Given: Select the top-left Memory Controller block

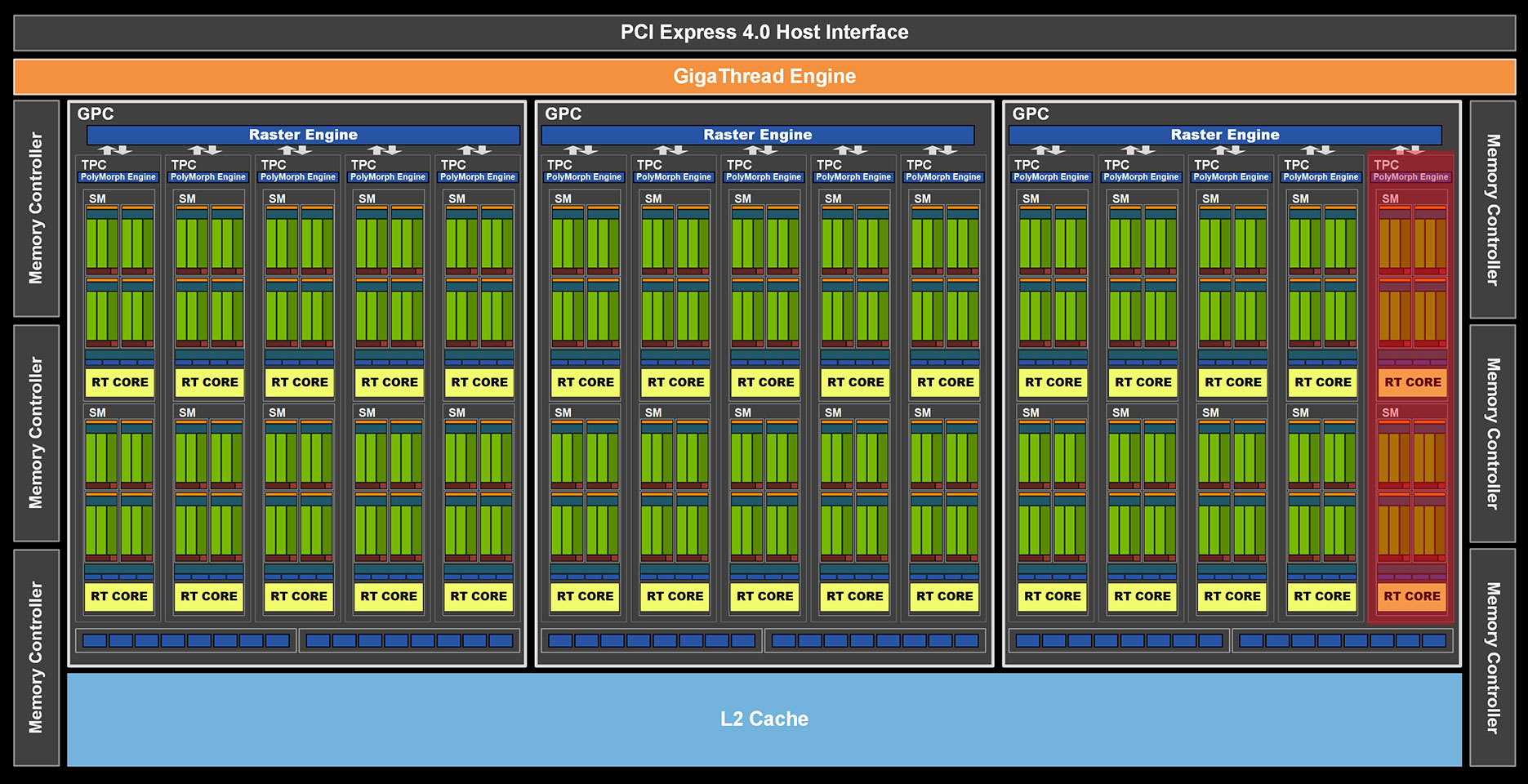Looking at the screenshot, I should (36, 209).
